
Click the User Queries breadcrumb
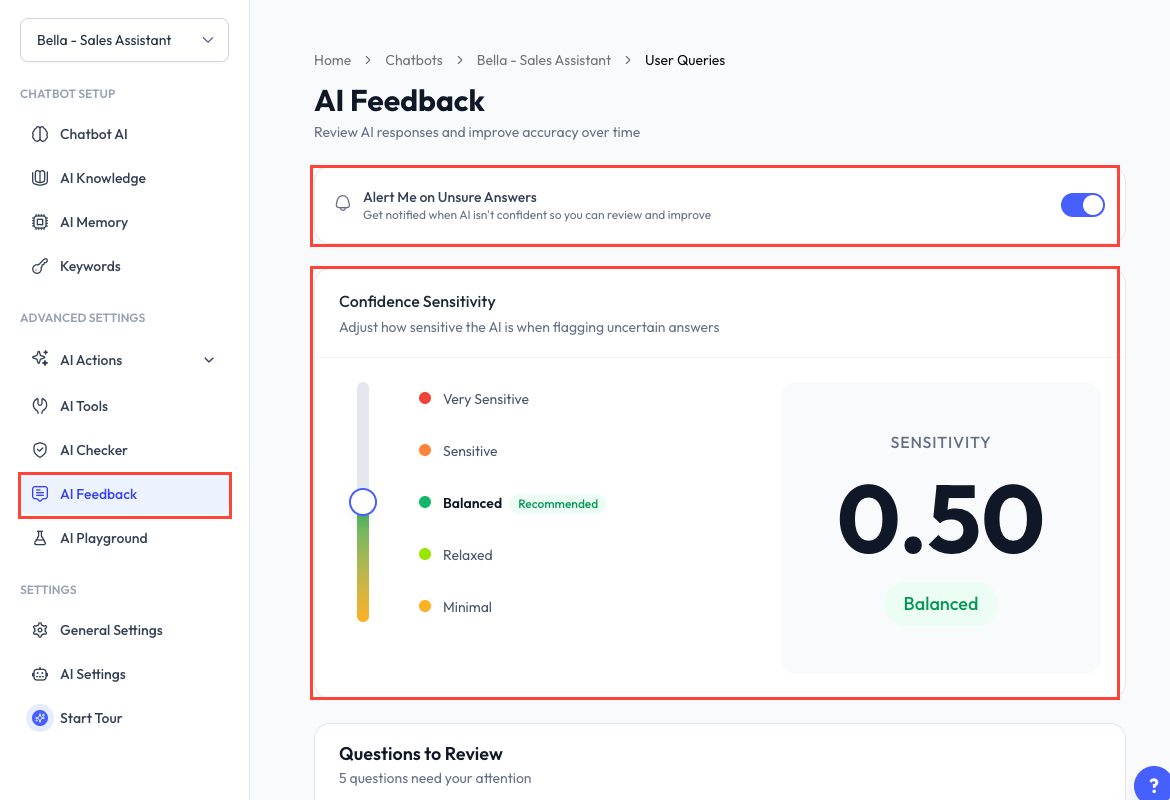point(685,60)
